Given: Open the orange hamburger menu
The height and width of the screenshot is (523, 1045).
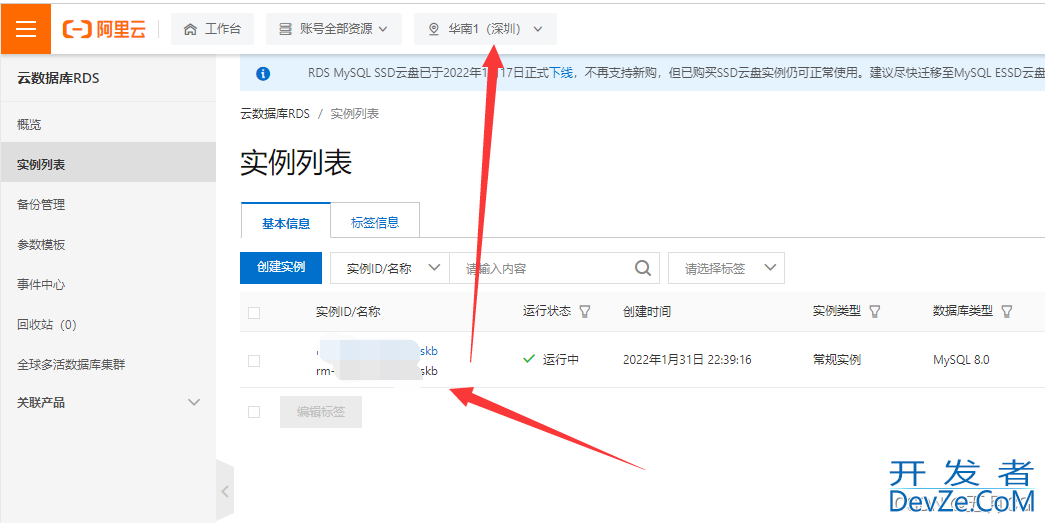Looking at the screenshot, I should [x=25, y=29].
